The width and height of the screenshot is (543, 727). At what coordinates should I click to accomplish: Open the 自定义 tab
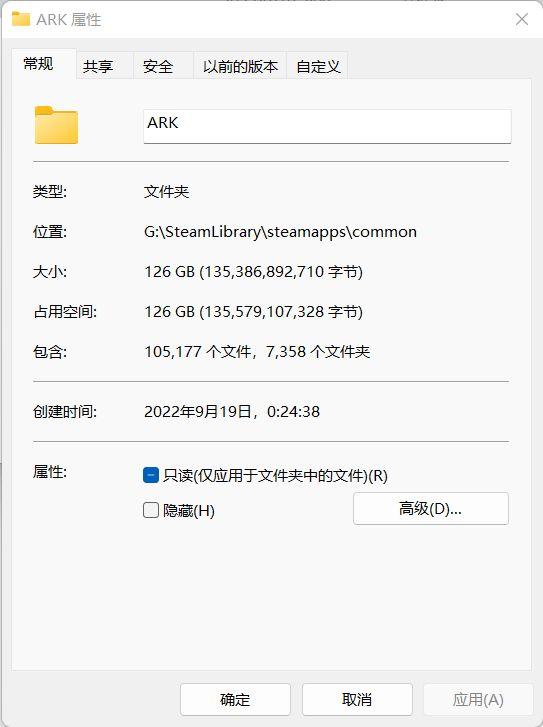(x=318, y=66)
